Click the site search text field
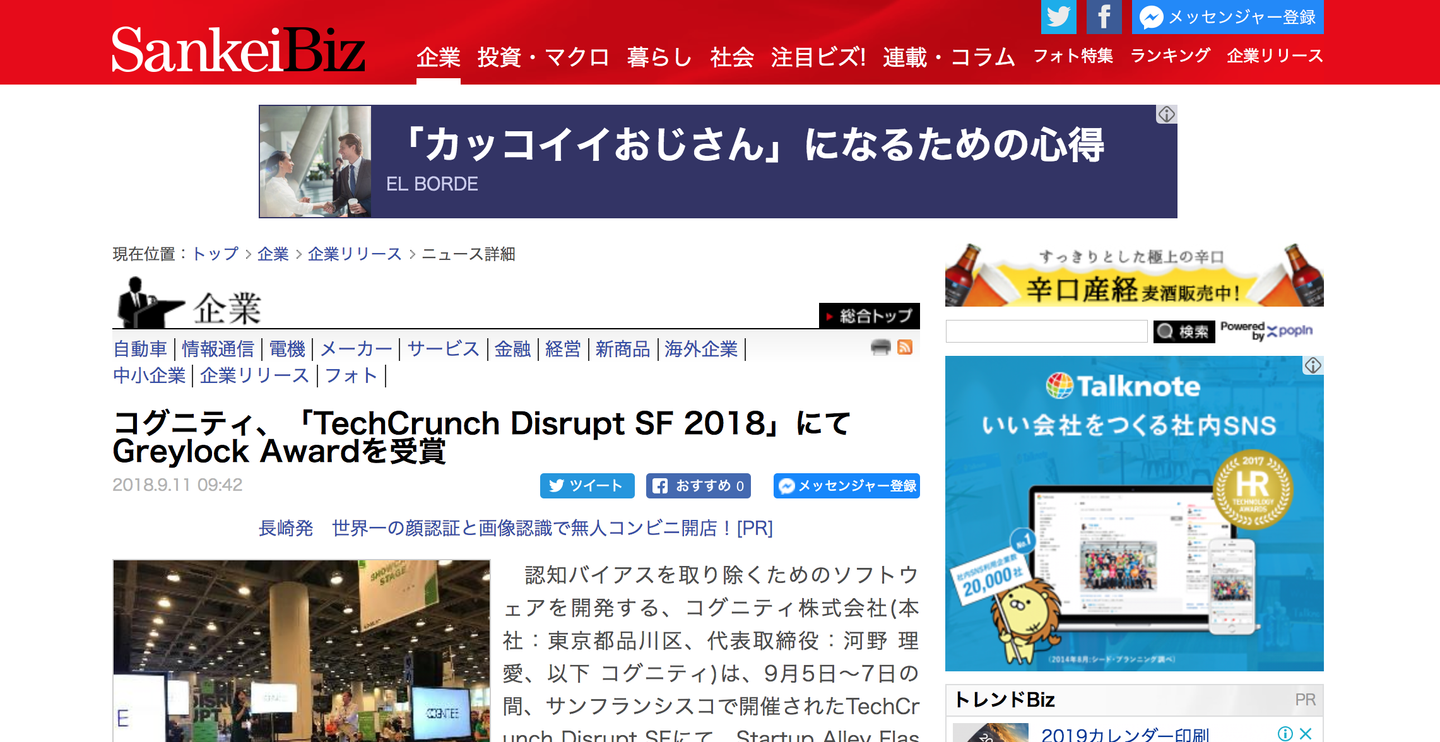This screenshot has height=742, width=1440. tap(1046, 331)
